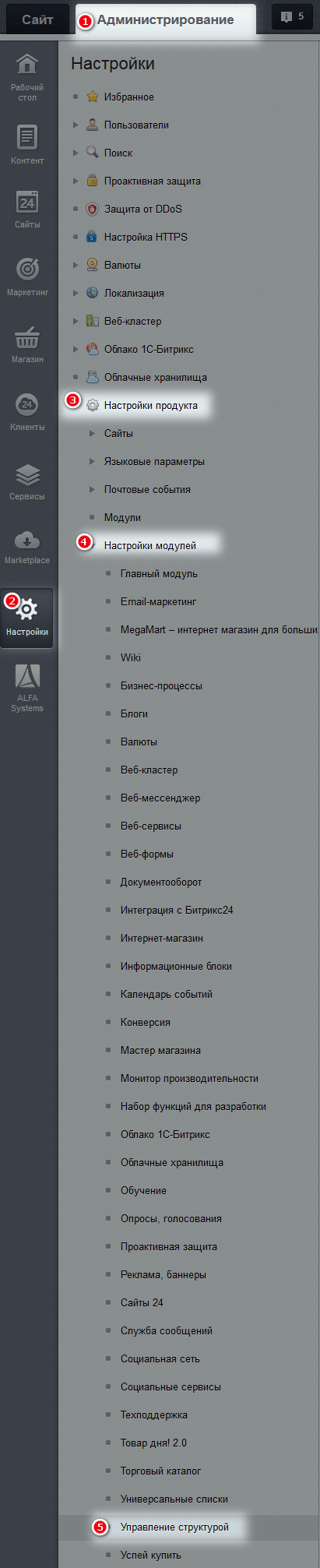This screenshot has width=320, height=1568.
Task: Expand the Облако 1С-Битрикс top arrow
Action: click(x=76, y=349)
